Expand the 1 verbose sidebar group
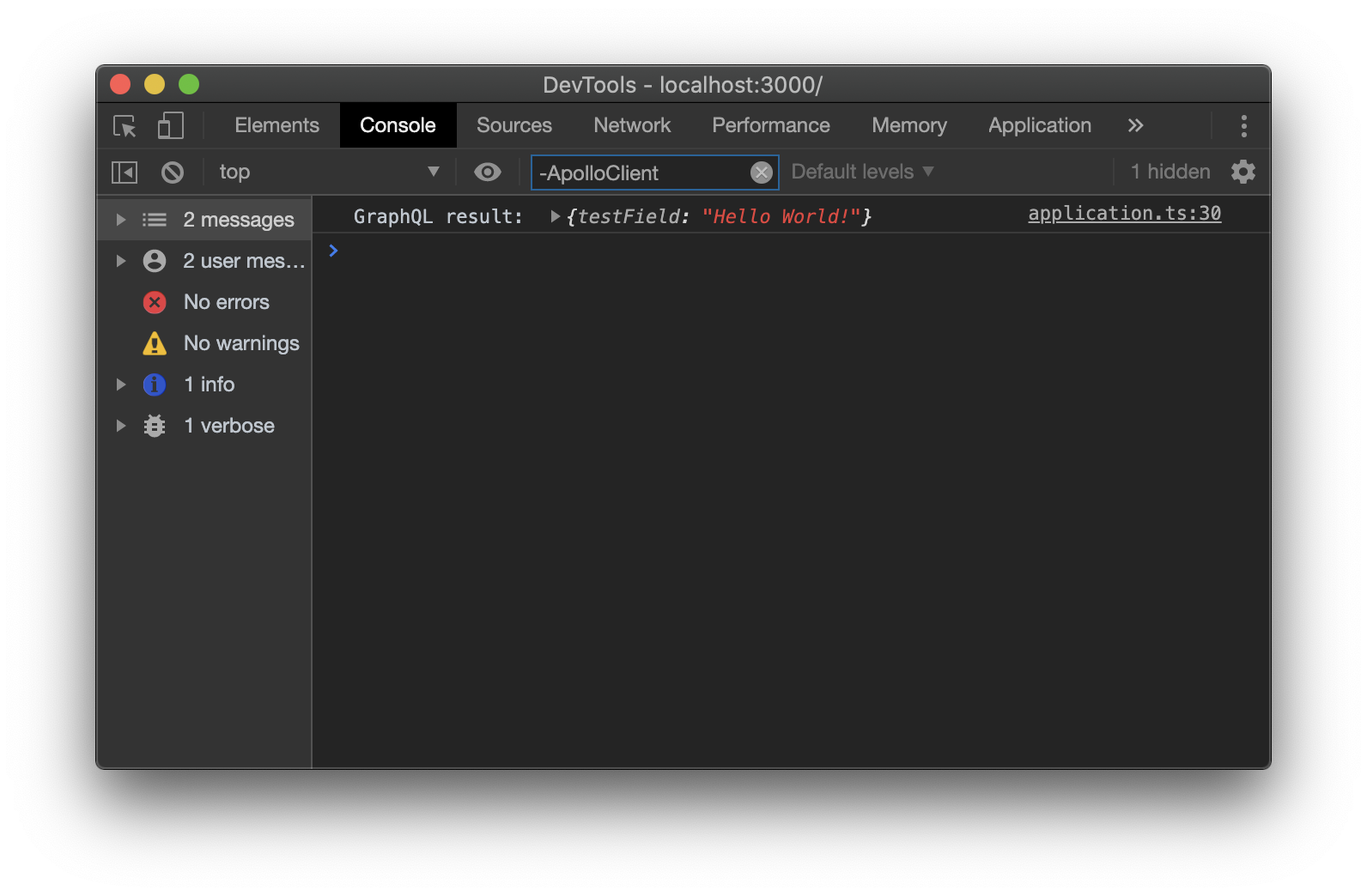 click(121, 426)
